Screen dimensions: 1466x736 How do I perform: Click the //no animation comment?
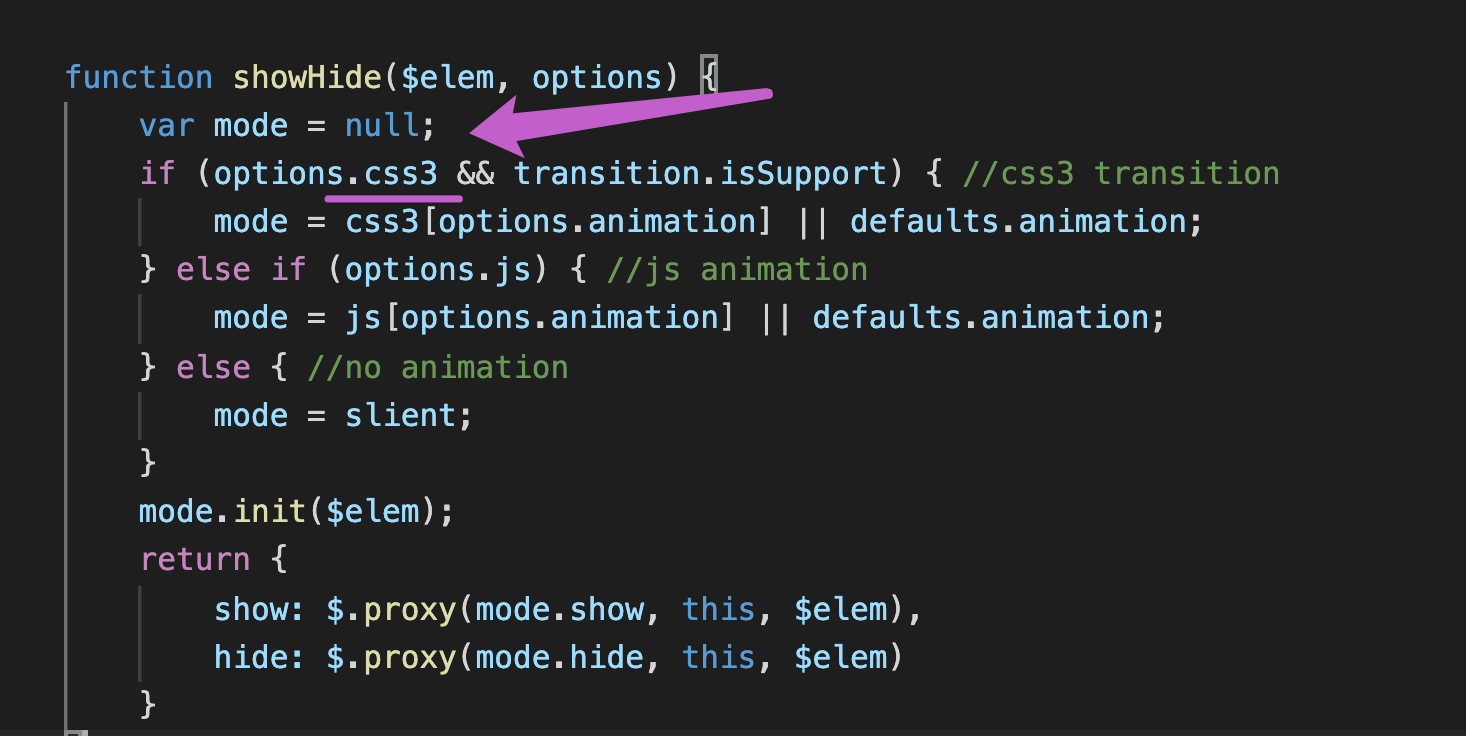pyautogui.click(x=438, y=367)
